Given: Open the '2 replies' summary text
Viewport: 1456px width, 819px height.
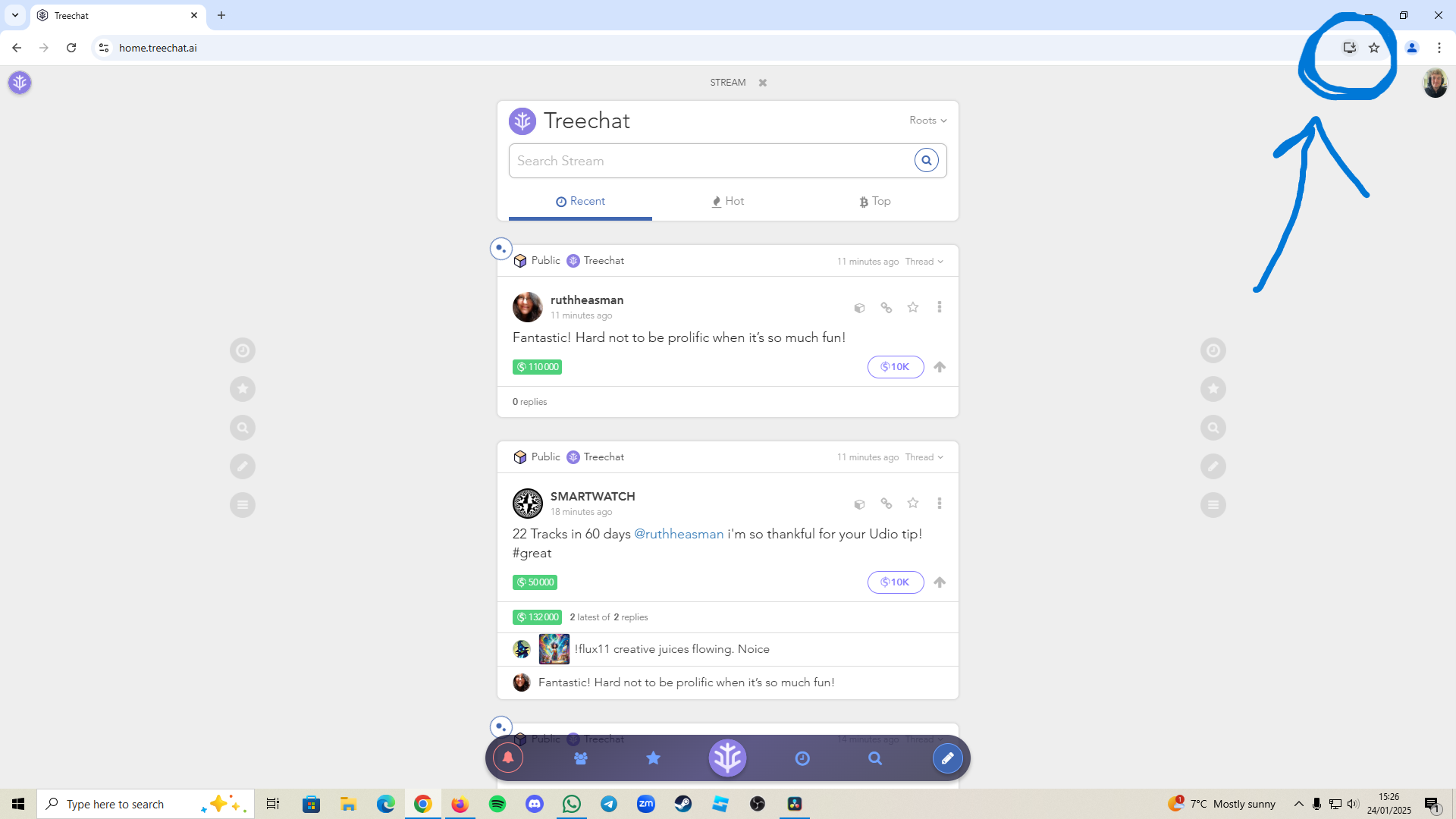Looking at the screenshot, I should pyautogui.click(x=609, y=617).
